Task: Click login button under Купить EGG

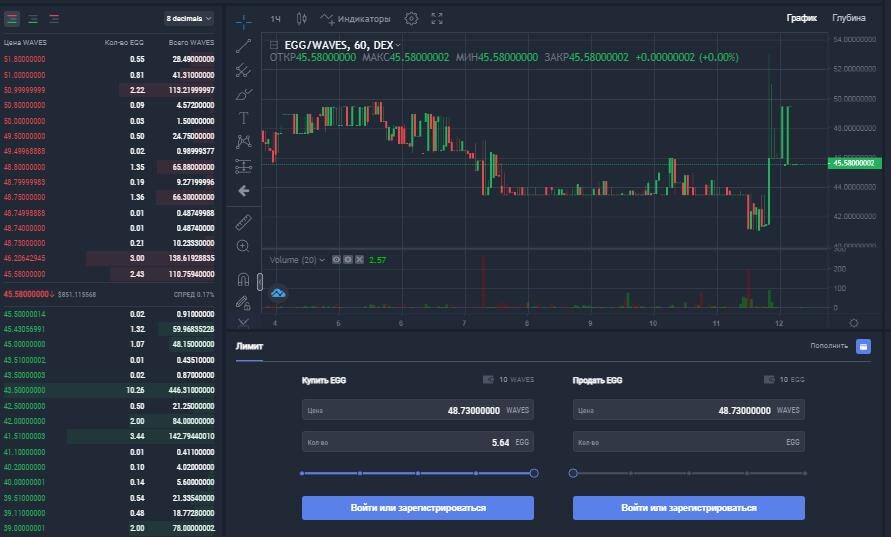Action: pos(418,507)
